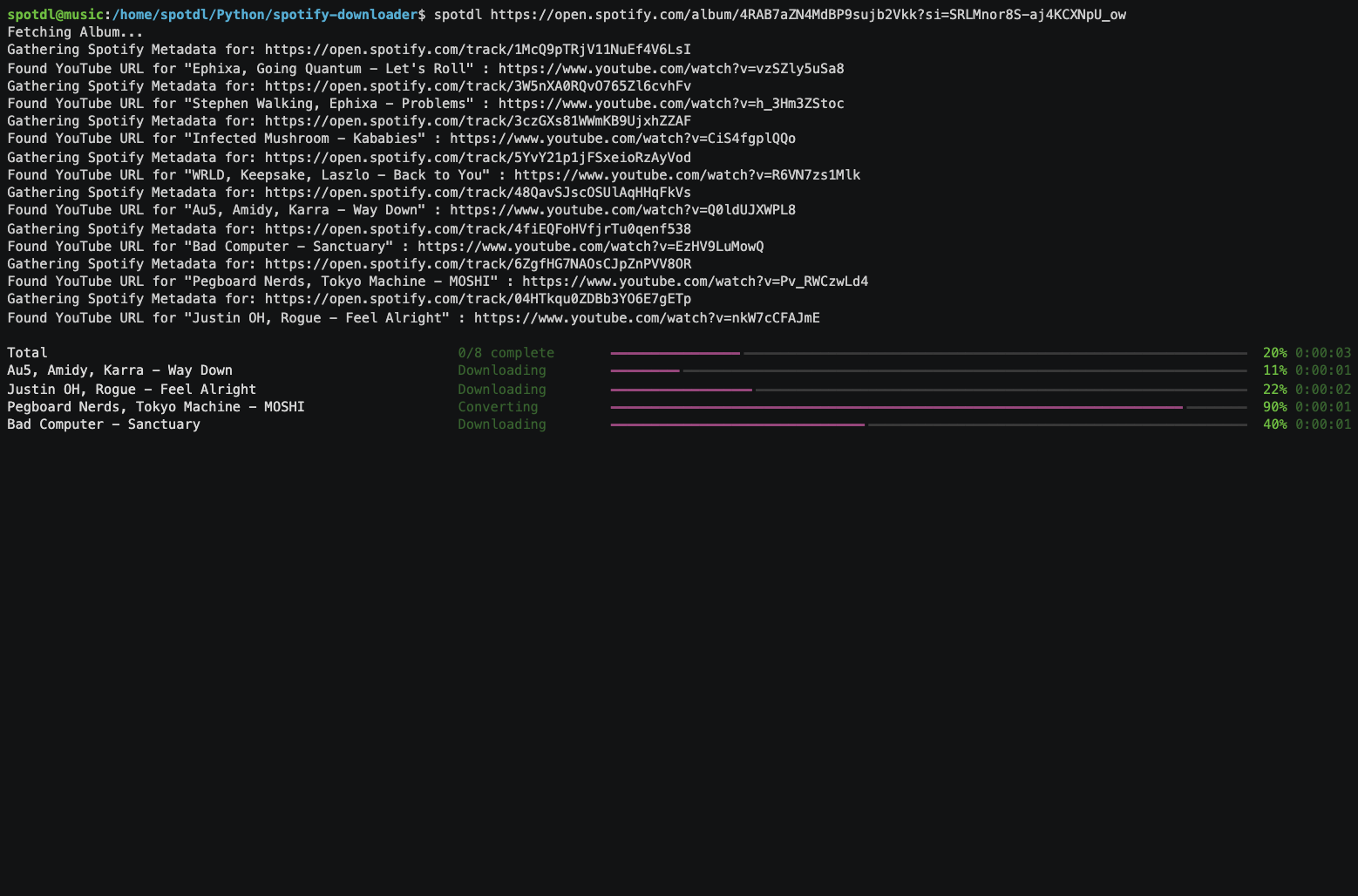Open YouTube URL for Pegboard Nerds MOSHI
Screen dimensions: 1358x896
click(695, 282)
